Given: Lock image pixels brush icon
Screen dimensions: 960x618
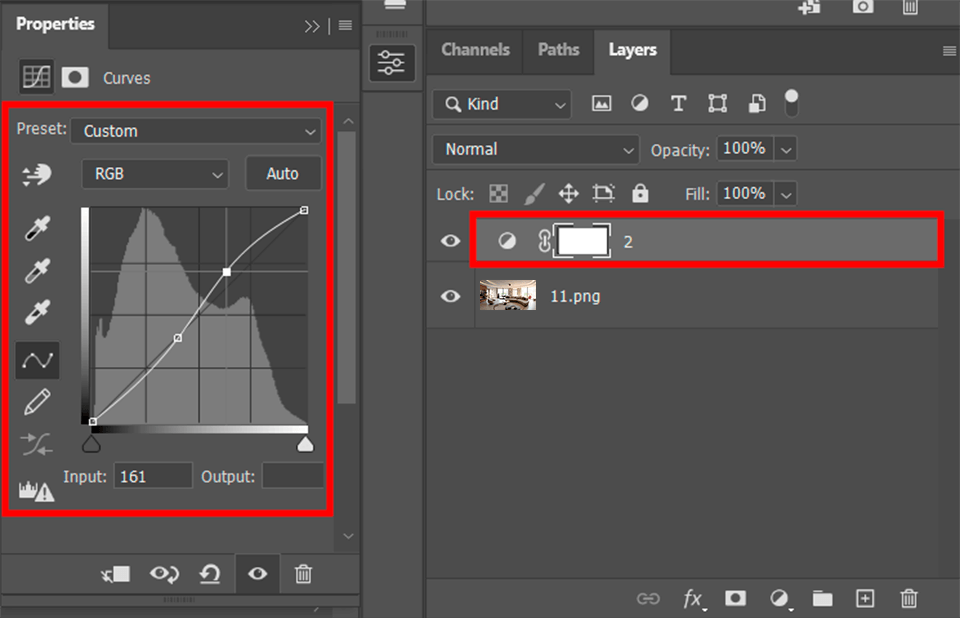Looking at the screenshot, I should tap(534, 194).
